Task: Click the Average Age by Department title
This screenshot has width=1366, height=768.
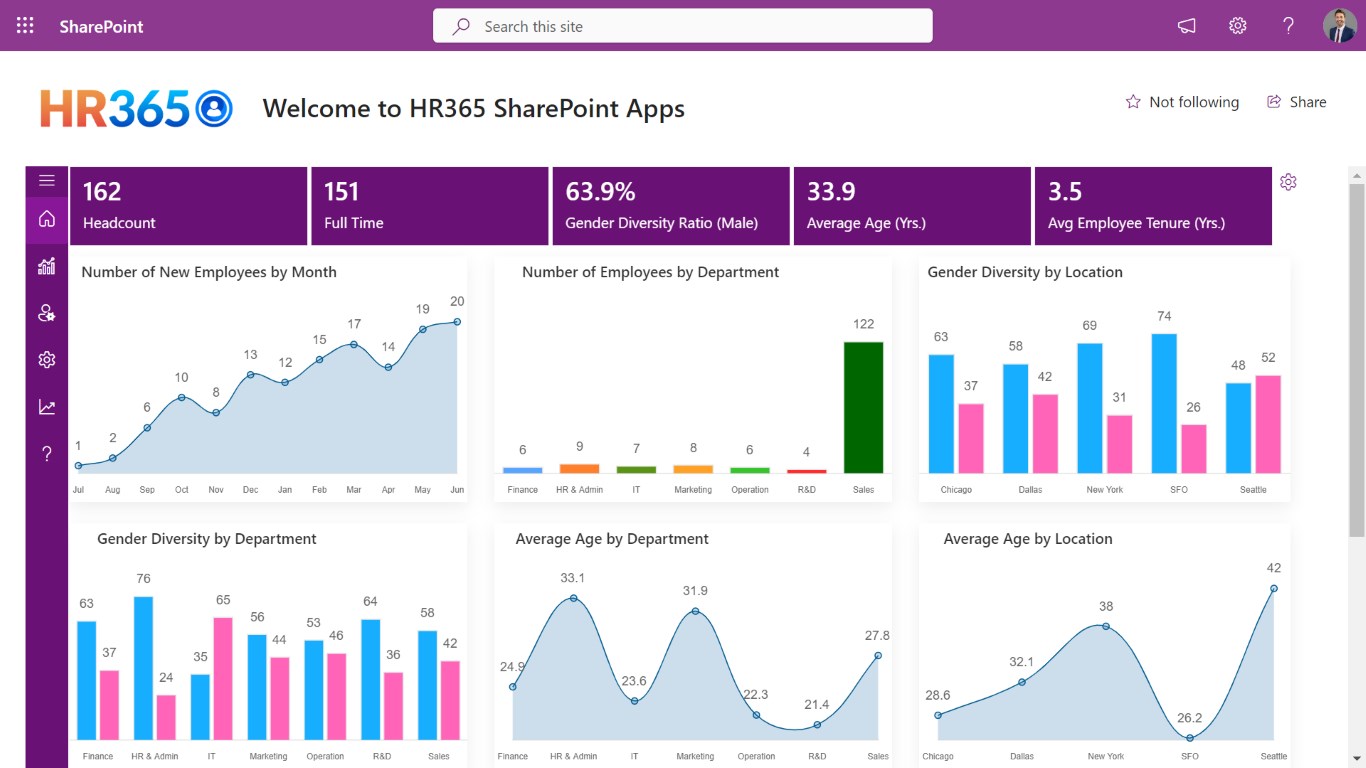Action: coord(612,539)
